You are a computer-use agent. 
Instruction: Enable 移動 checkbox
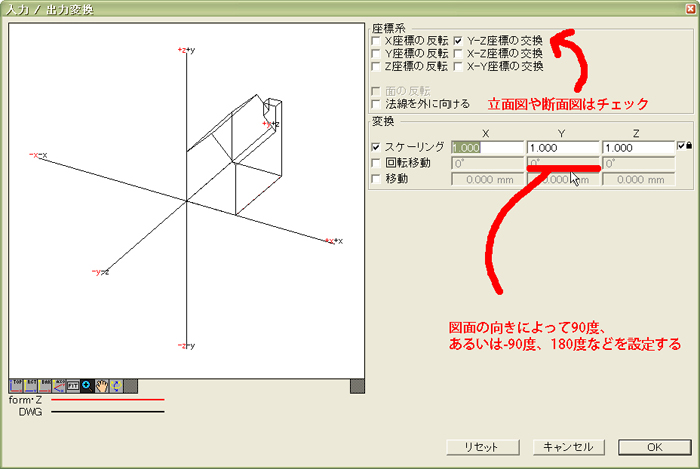(376, 179)
